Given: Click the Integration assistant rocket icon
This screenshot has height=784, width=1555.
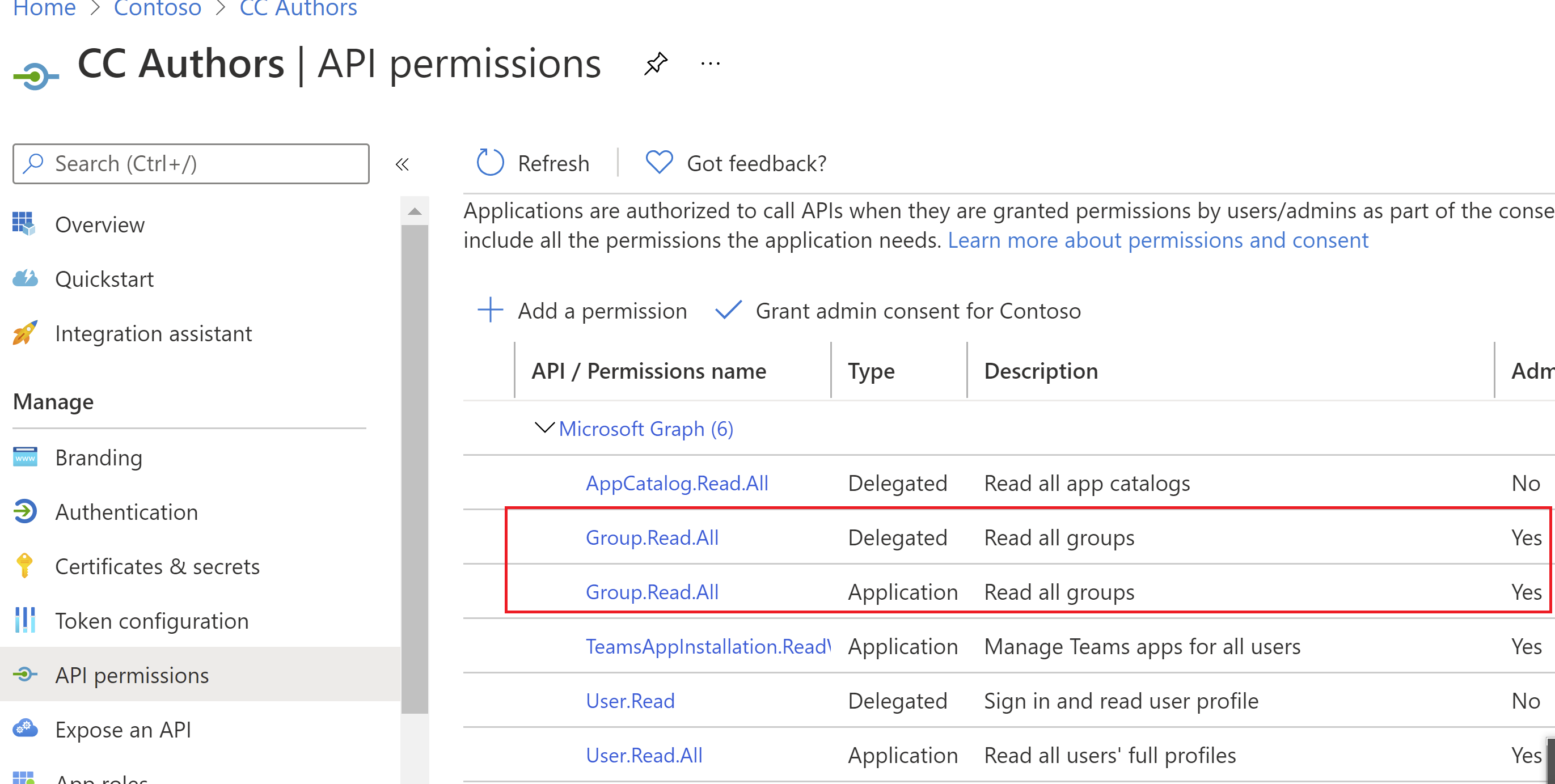Looking at the screenshot, I should (x=25, y=333).
